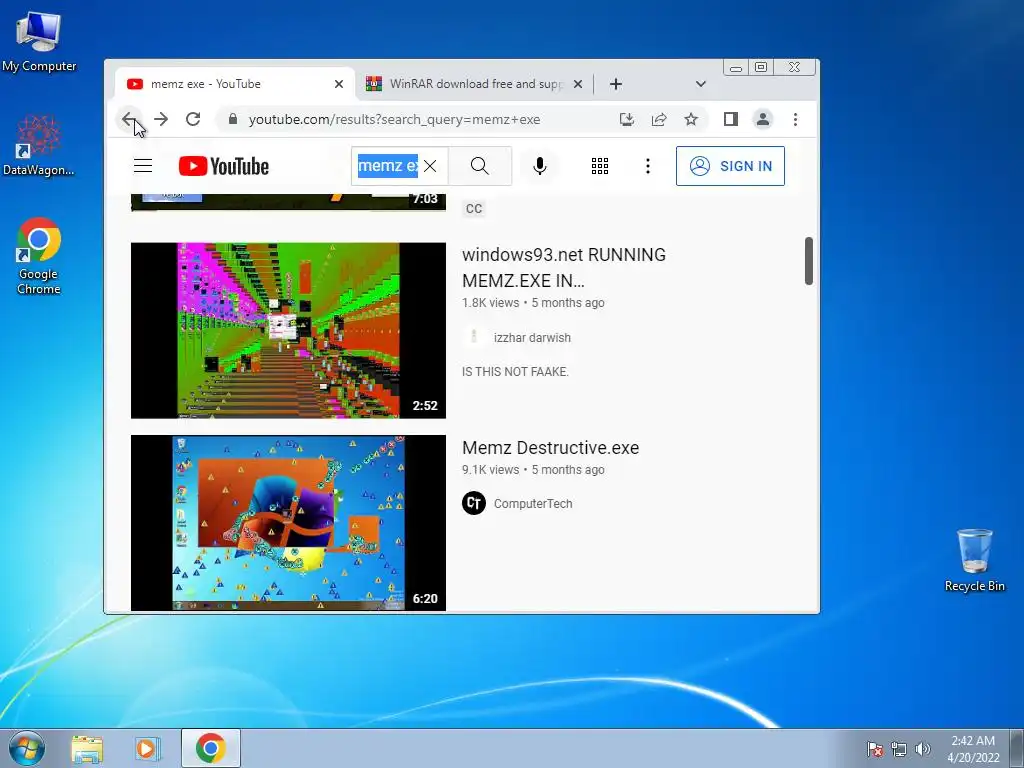Click the padlock icon in address bar
1024x768 pixels.
point(232,119)
